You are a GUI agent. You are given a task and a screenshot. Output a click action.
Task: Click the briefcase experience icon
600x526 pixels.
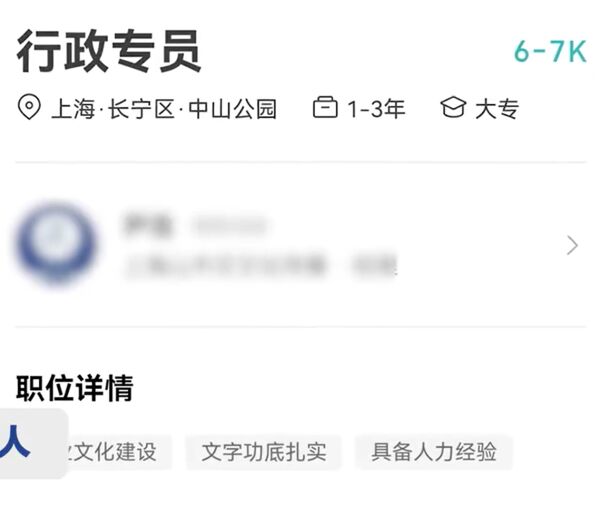click(x=325, y=107)
